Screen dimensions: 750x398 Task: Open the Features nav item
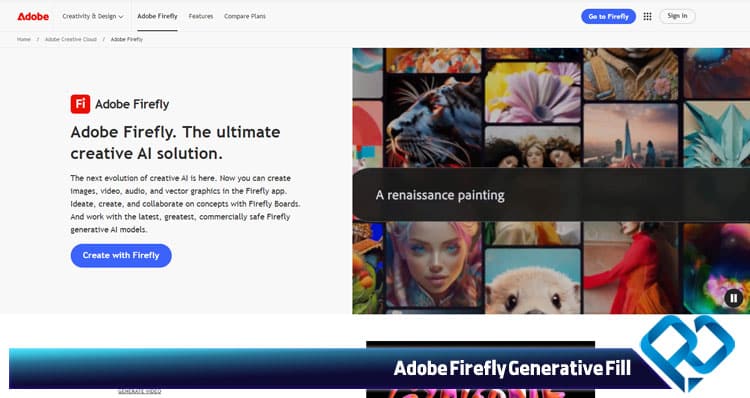click(x=201, y=16)
